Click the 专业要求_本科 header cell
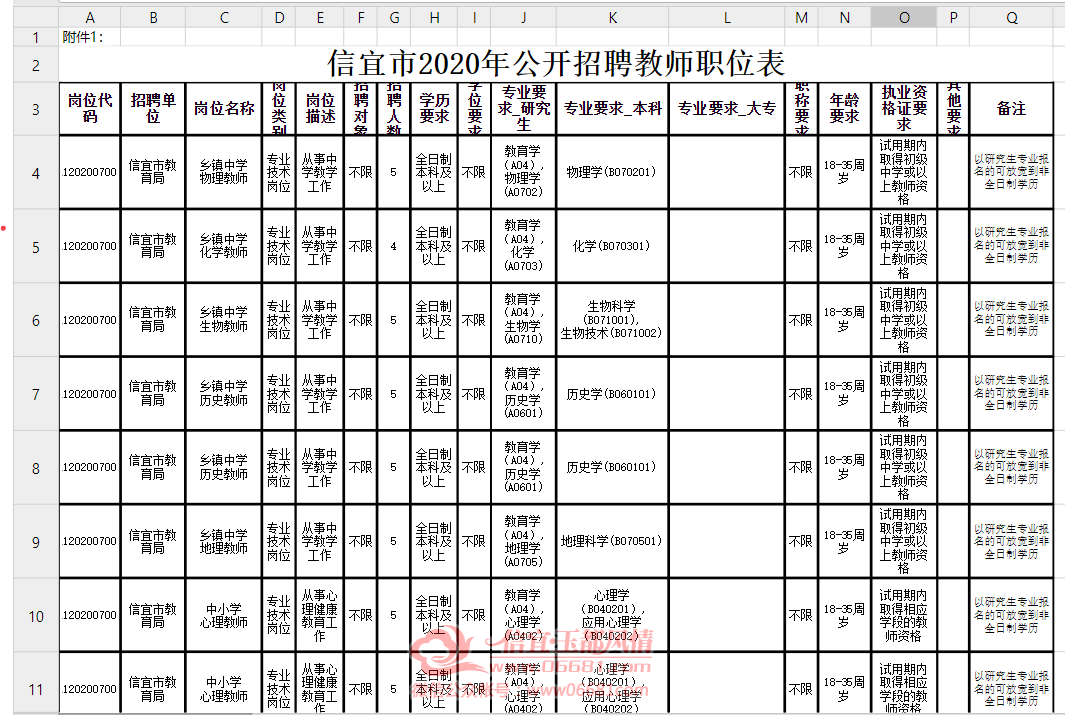This screenshot has height=715, width=1065. pos(613,109)
